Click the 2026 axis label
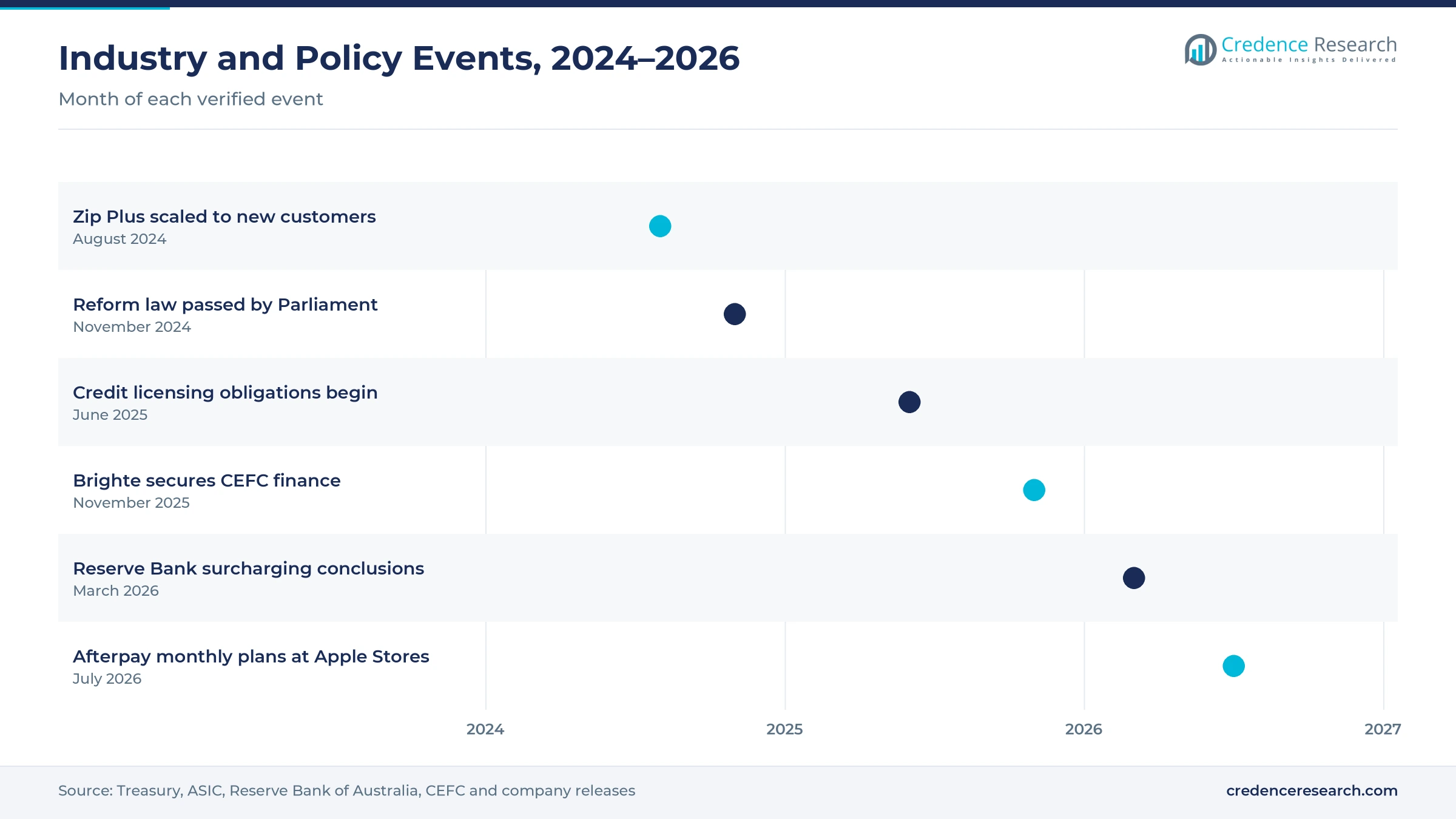Viewport: 1456px width, 819px height. pyautogui.click(x=1084, y=729)
